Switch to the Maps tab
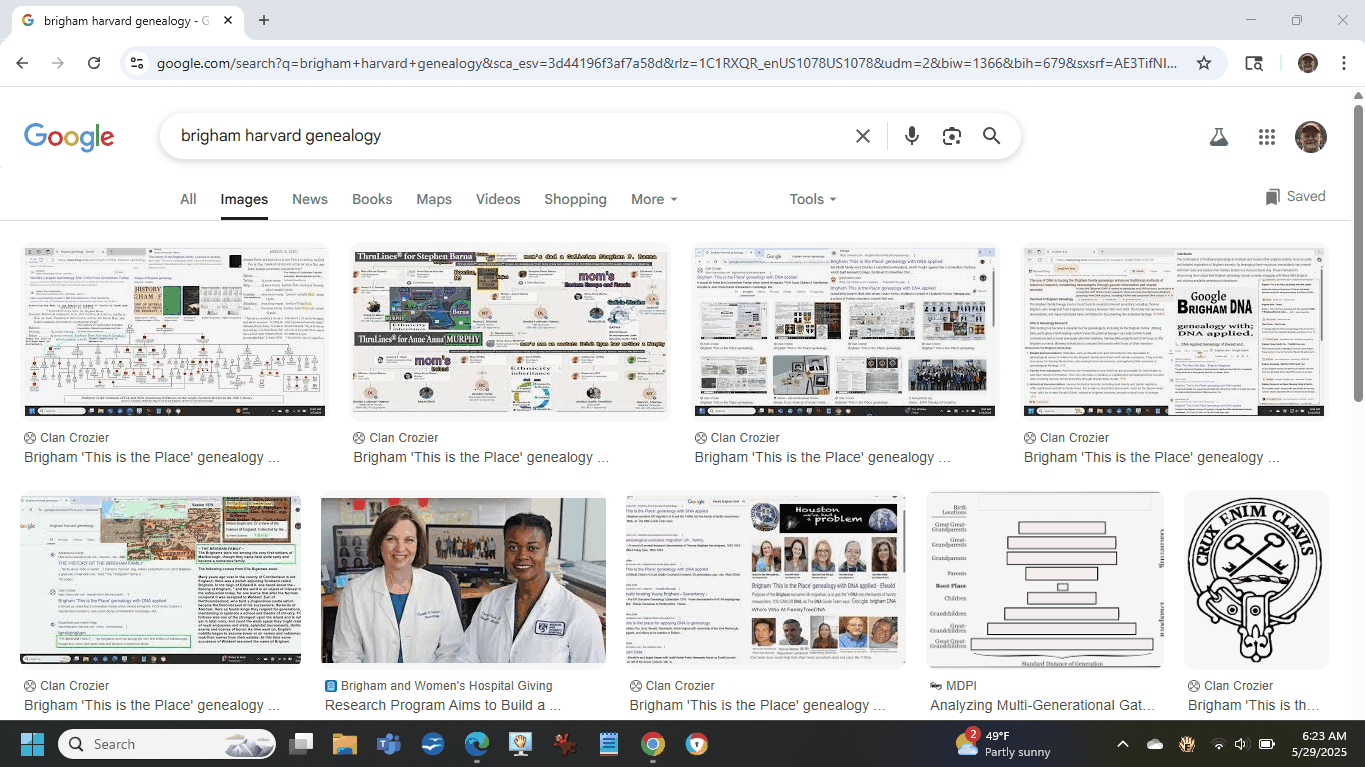The height and width of the screenshot is (767, 1365). pos(434,199)
